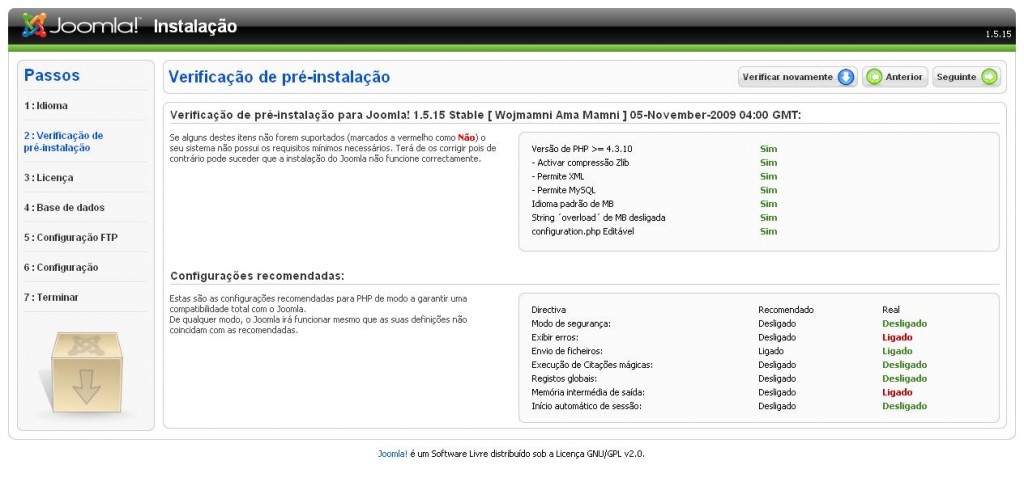Click the Passos sidebar heading
The height and width of the screenshot is (503, 1024).
click(x=52, y=75)
